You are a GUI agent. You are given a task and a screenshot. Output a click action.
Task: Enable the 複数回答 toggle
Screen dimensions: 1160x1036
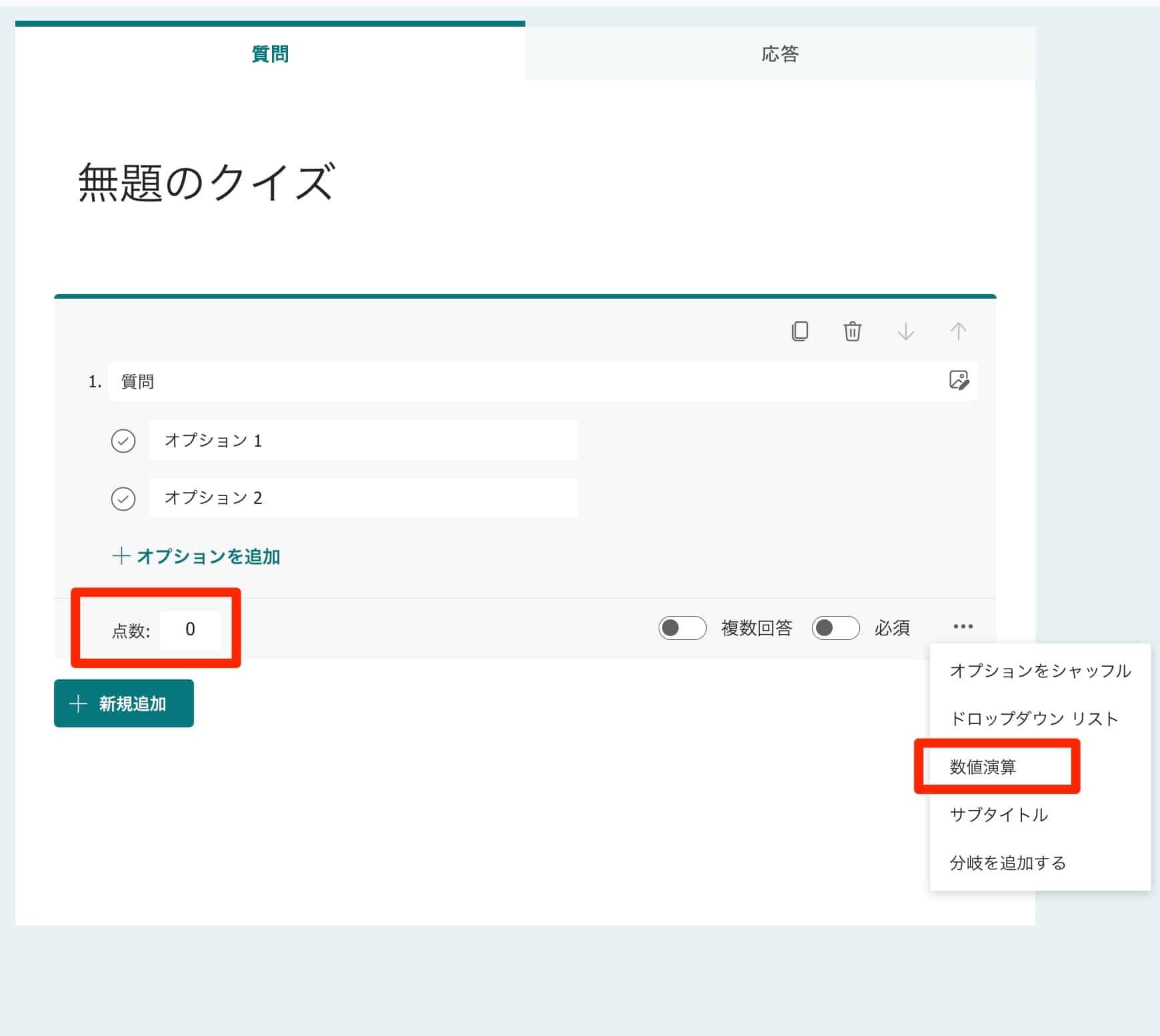pyautogui.click(x=681, y=627)
